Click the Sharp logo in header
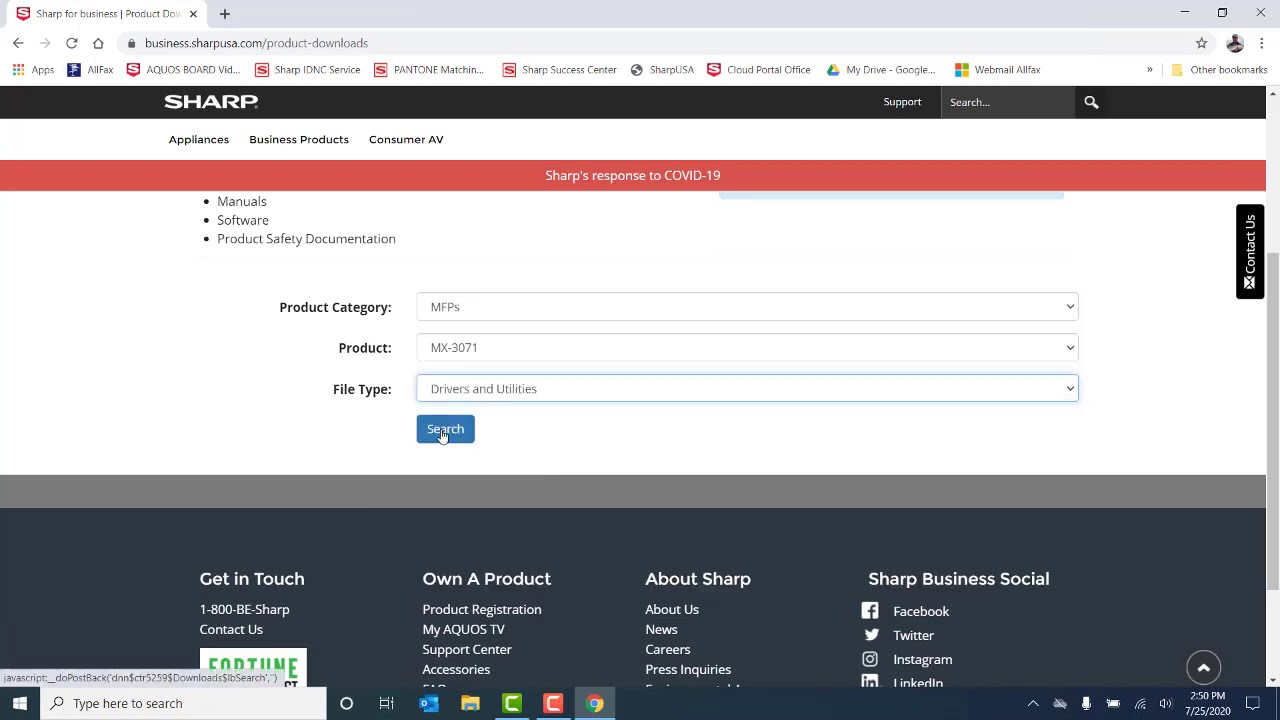This screenshot has width=1280, height=720. tap(211, 102)
